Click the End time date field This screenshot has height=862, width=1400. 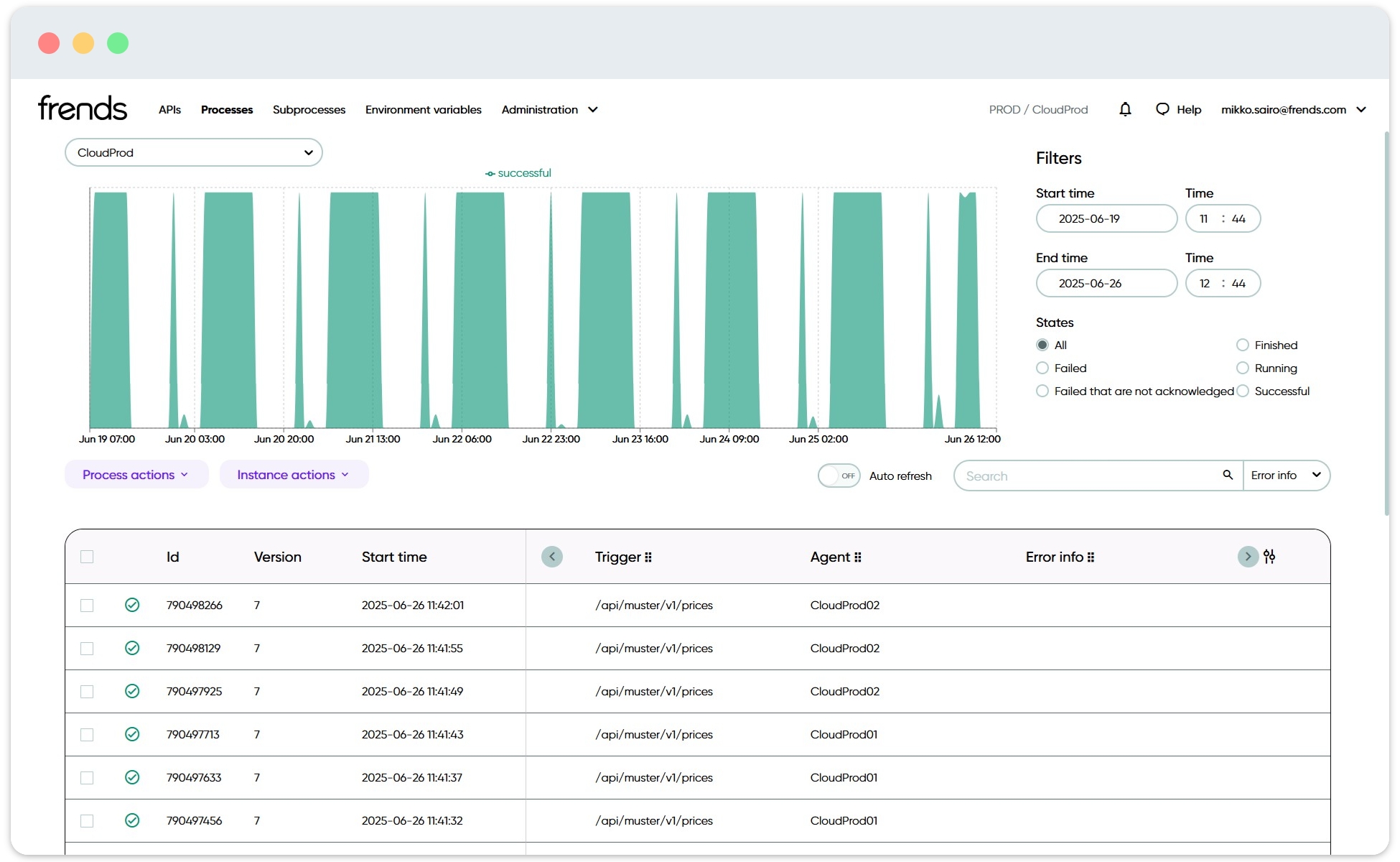[1106, 283]
